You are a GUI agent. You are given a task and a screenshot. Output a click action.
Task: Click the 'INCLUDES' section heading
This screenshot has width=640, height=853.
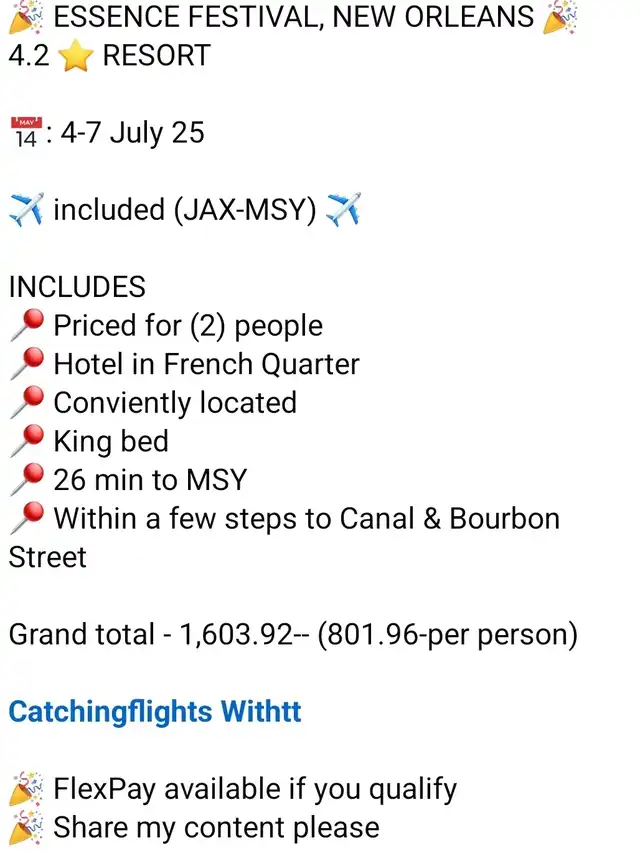tap(77, 287)
